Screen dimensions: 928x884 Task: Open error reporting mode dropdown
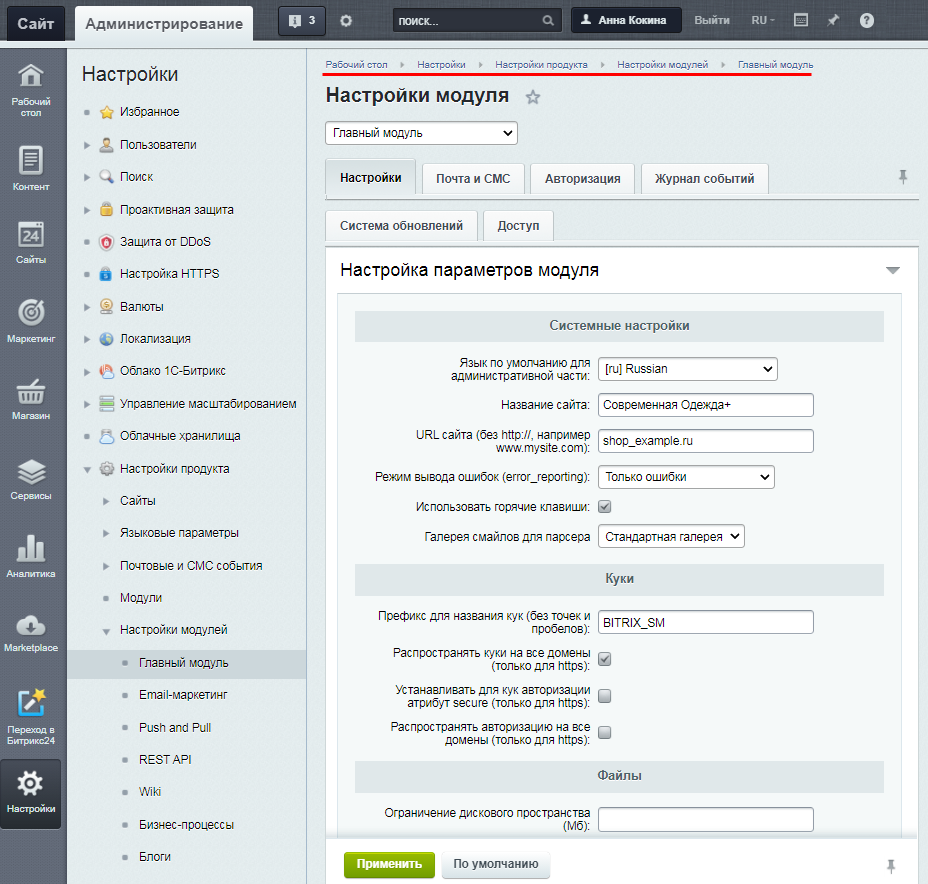tap(686, 477)
